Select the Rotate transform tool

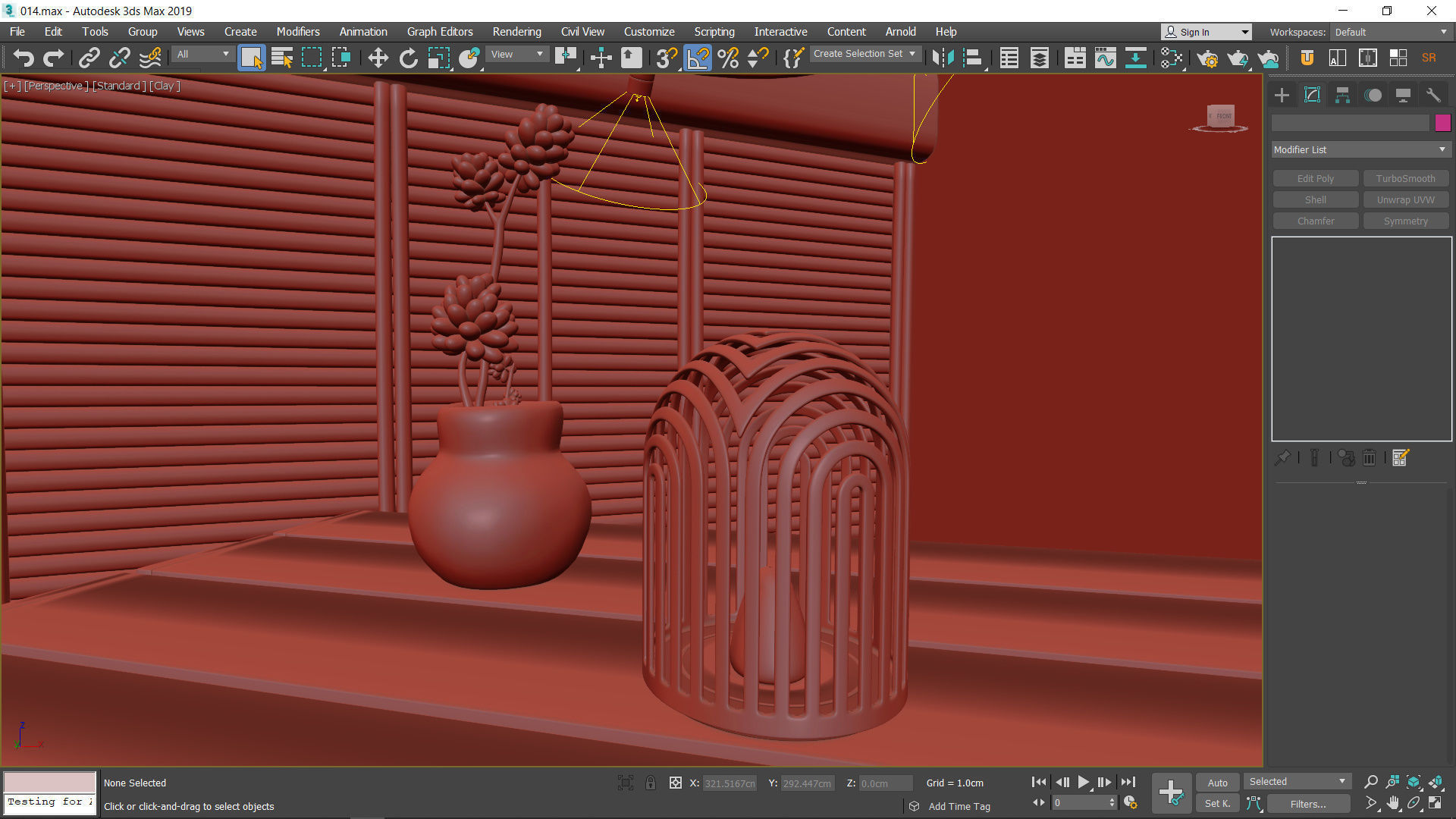coord(408,58)
